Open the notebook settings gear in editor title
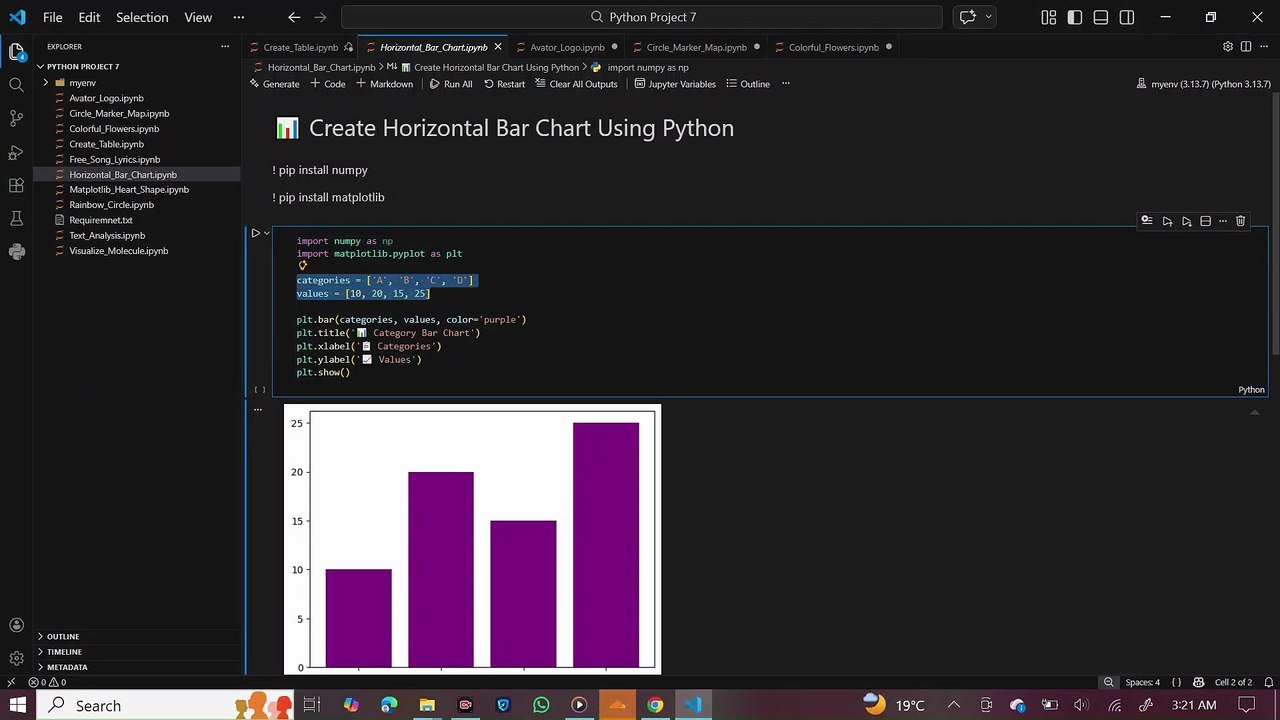The height and width of the screenshot is (720, 1280). (1228, 47)
